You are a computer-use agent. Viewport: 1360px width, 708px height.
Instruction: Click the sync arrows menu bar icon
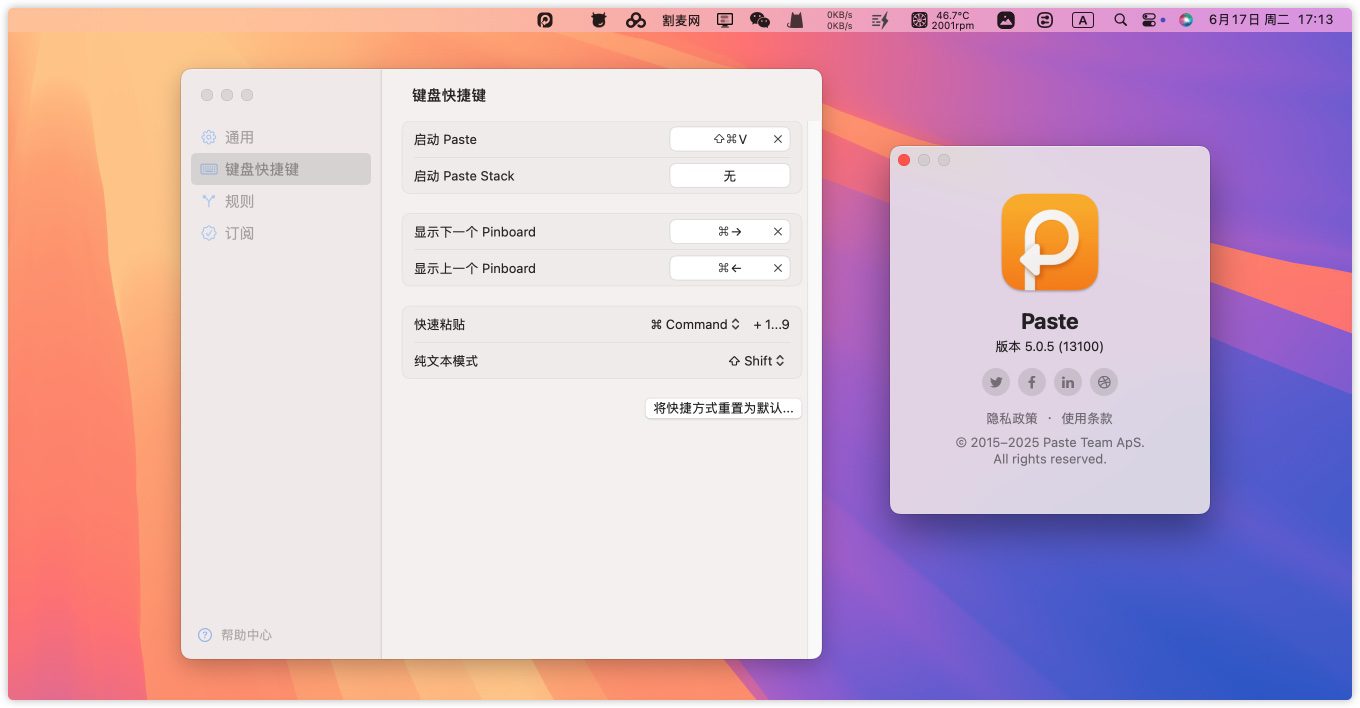[1045, 19]
